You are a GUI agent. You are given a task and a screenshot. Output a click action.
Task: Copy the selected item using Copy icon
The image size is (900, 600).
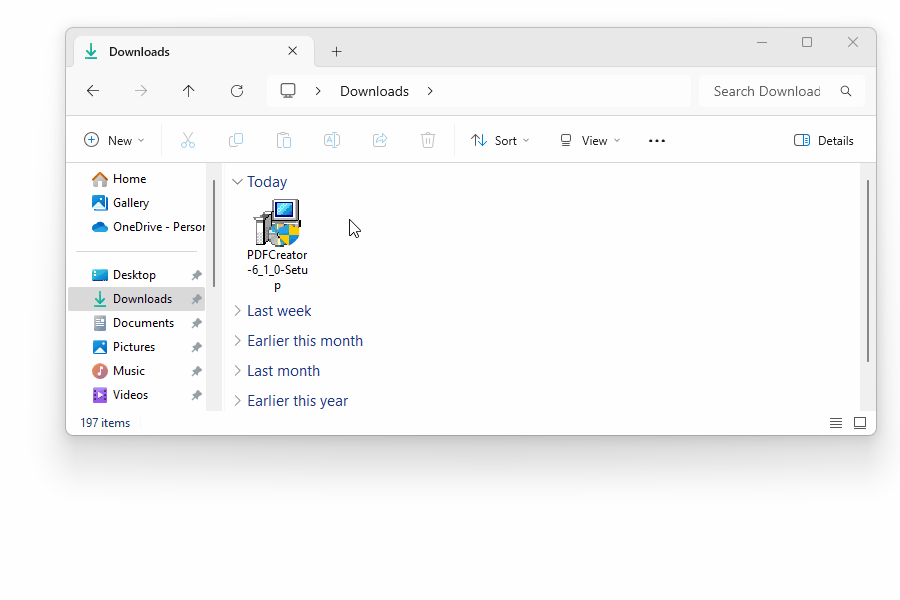pos(236,140)
